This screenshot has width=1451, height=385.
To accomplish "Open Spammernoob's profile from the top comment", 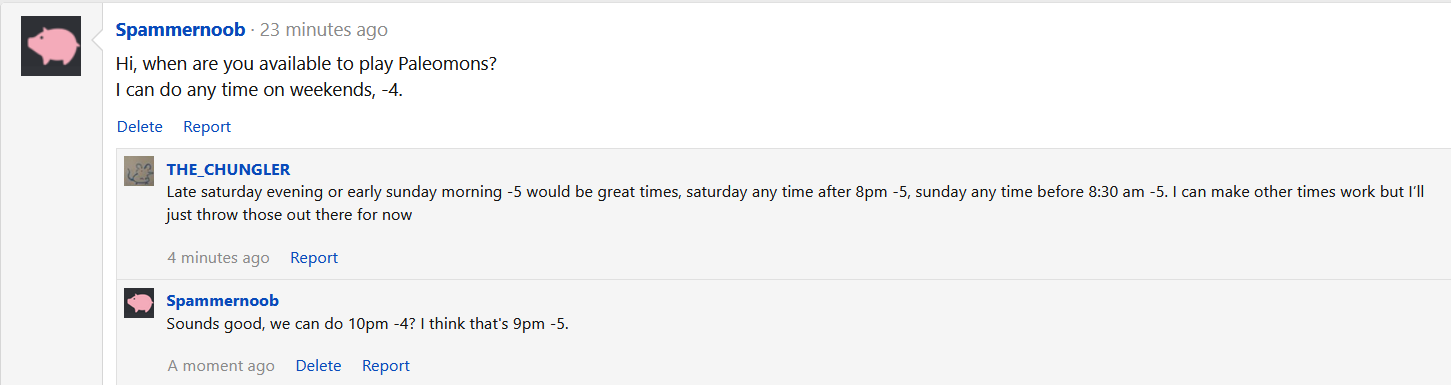I will click(x=180, y=30).
